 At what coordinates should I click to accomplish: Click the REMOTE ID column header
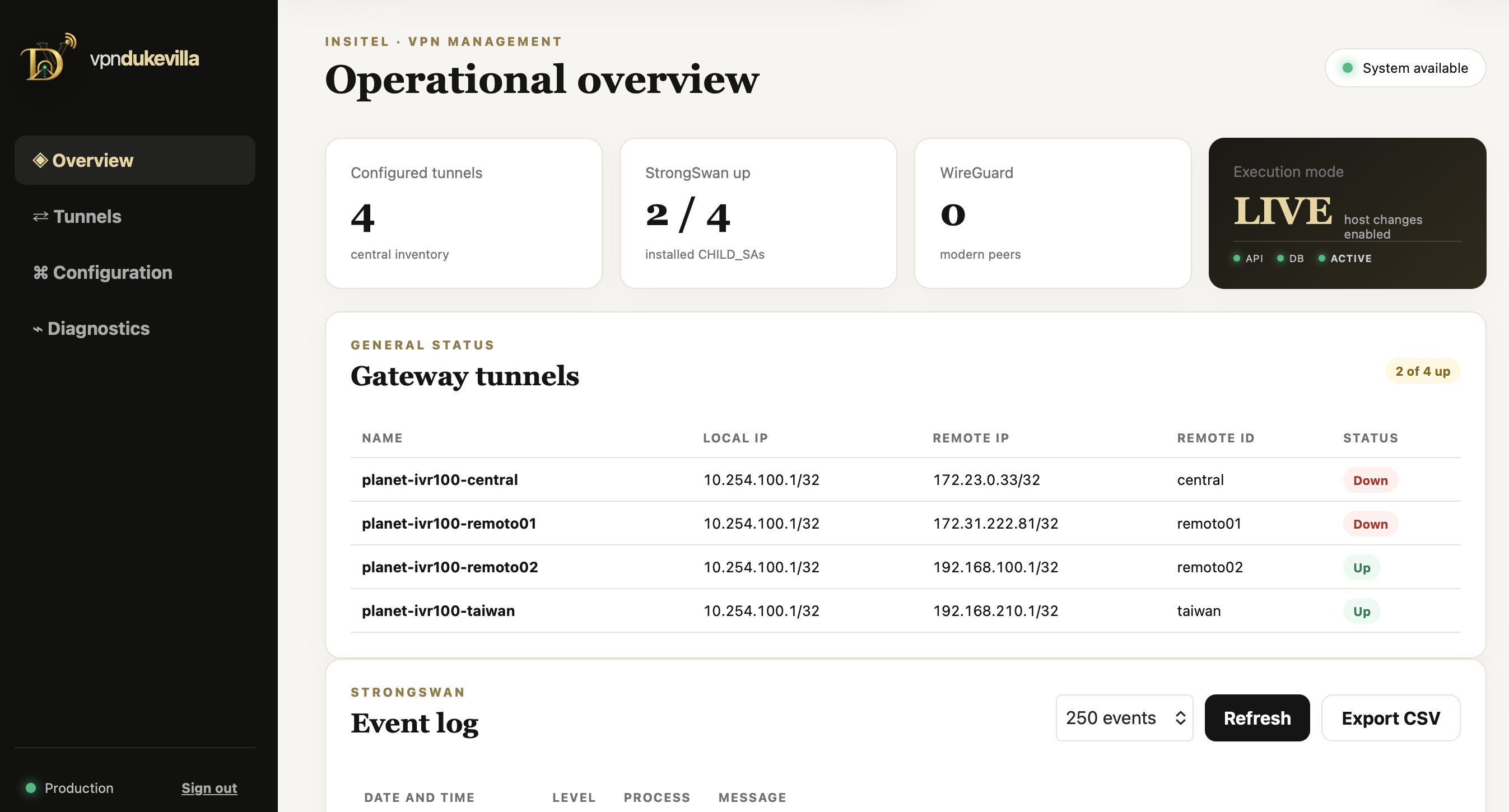[x=1216, y=438]
